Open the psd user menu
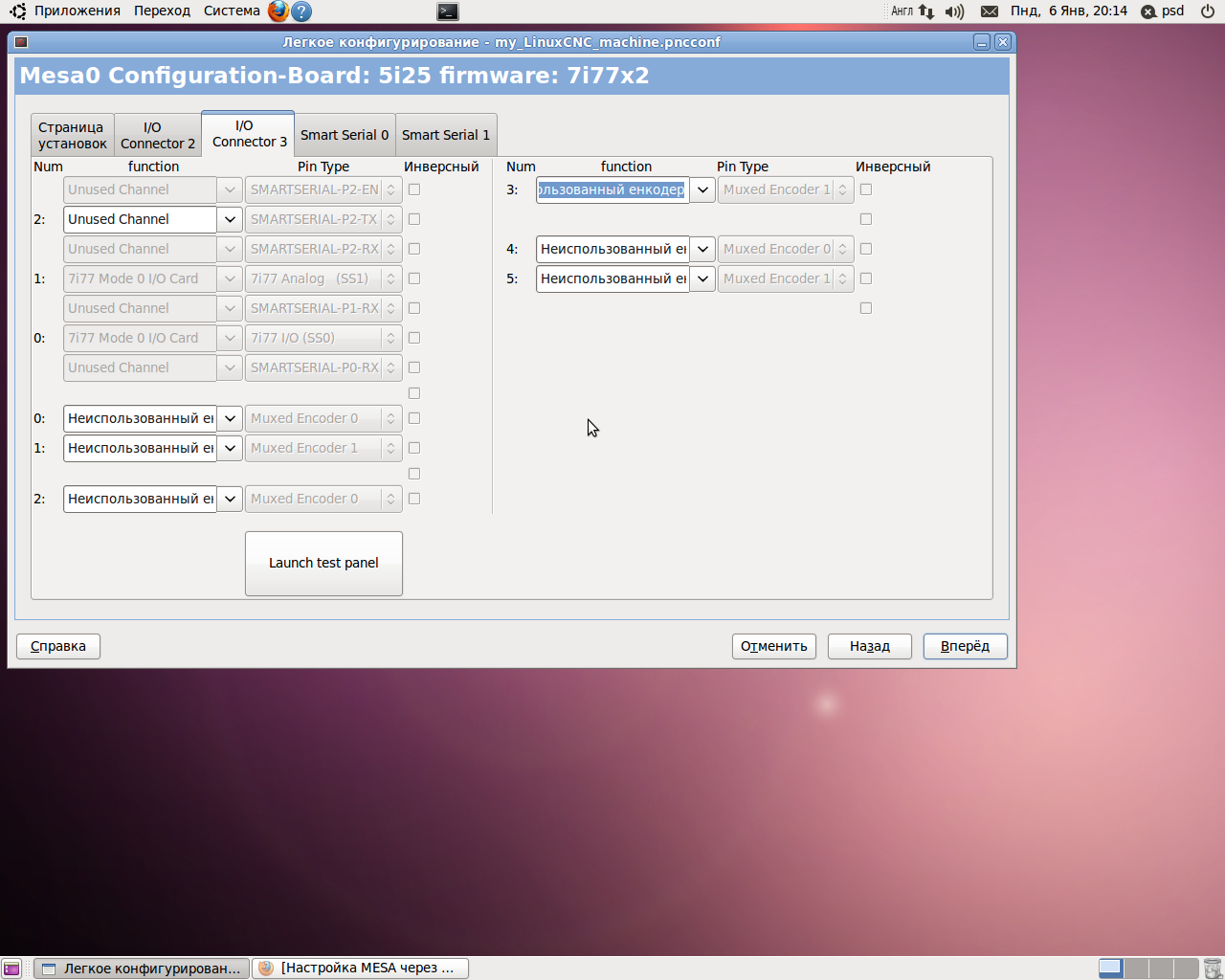This screenshot has width=1225, height=980. pos(1173,11)
